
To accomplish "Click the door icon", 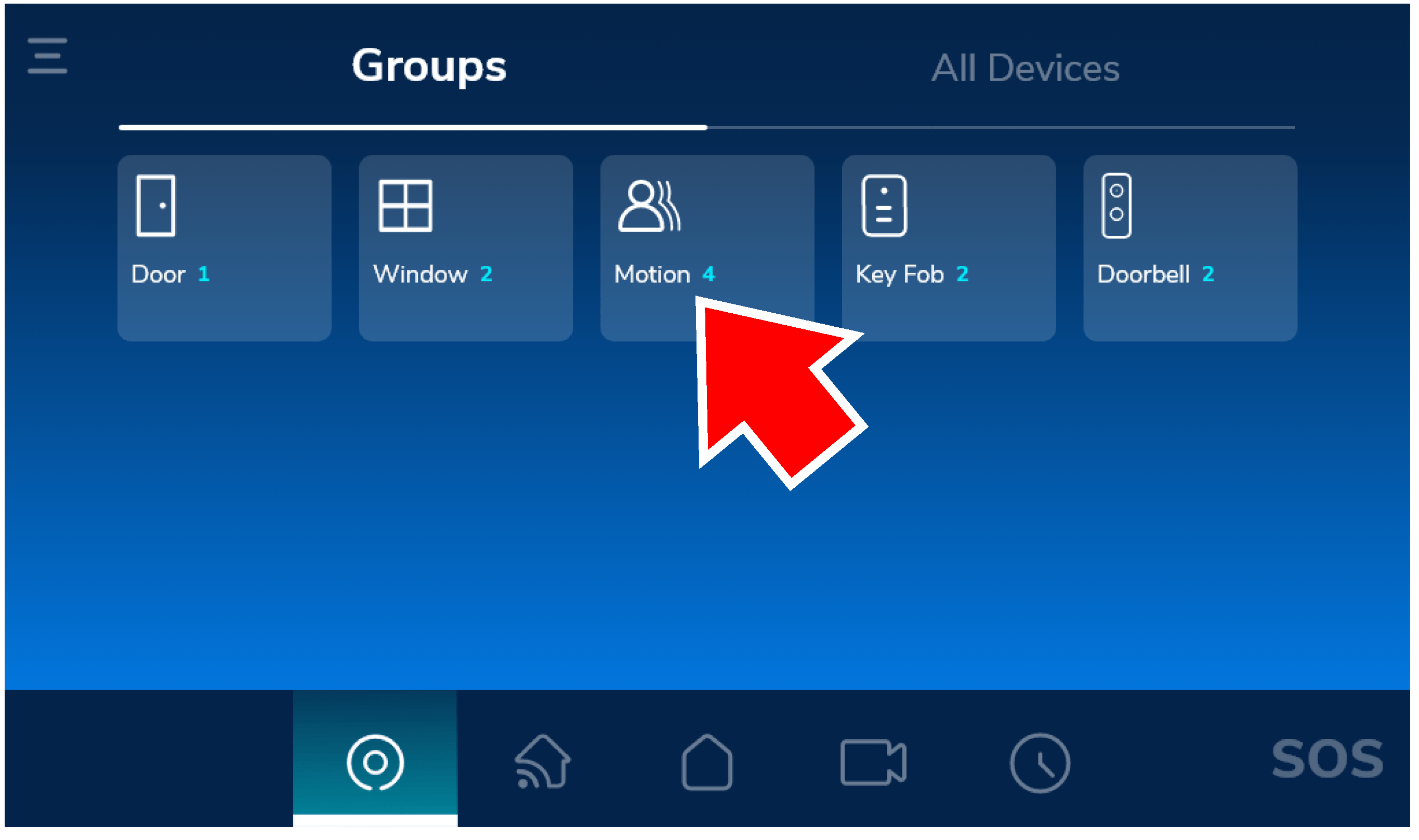I will [156, 206].
